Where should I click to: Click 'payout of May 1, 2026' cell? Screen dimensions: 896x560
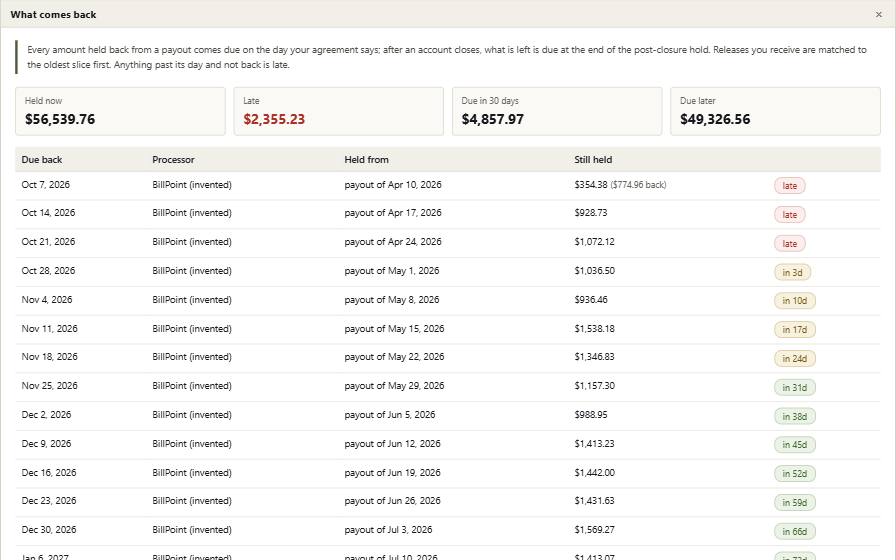coord(391,271)
